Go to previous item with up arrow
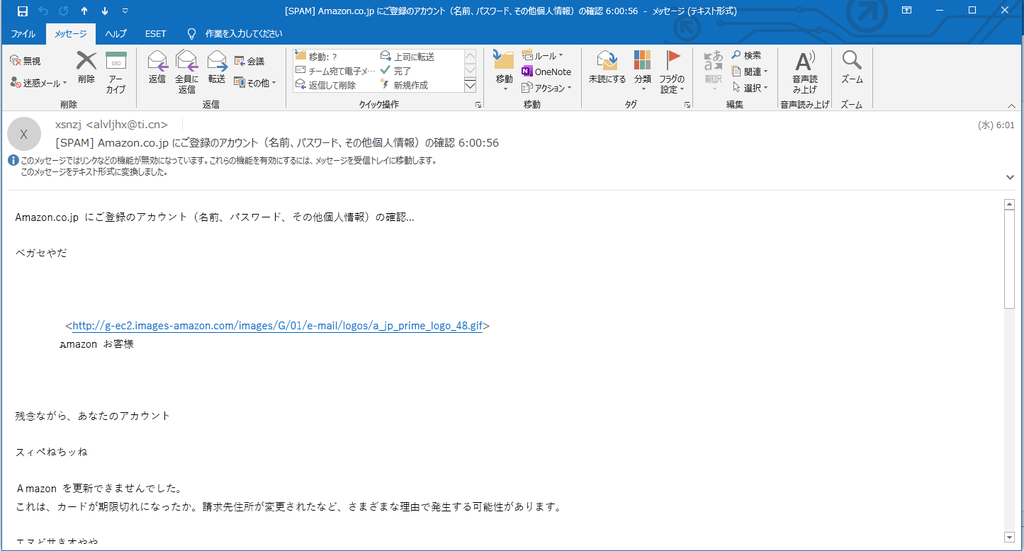Screen dimensions: 1024x551 pyautogui.click(x=84, y=10)
